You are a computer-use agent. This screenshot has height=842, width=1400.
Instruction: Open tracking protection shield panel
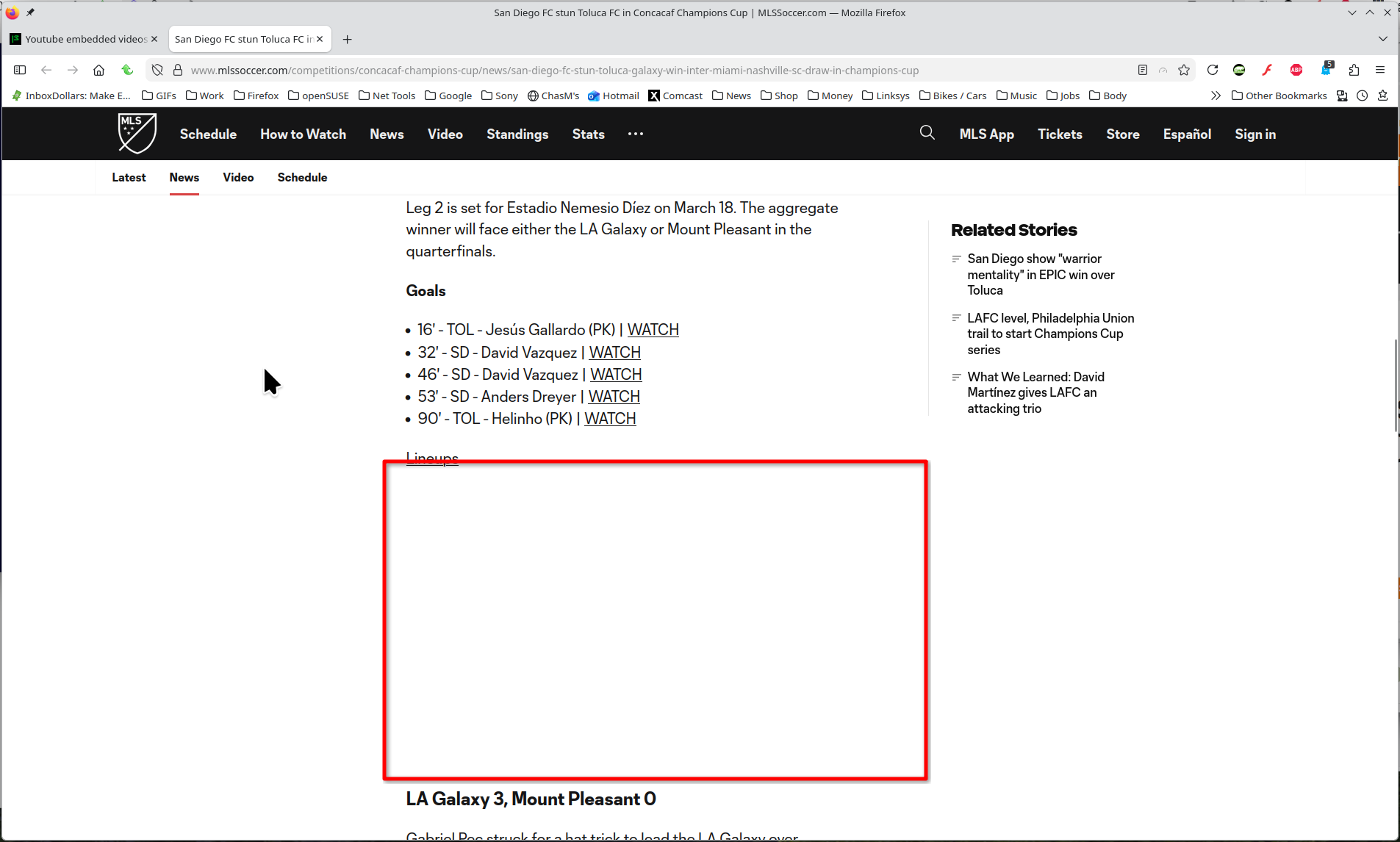point(157,71)
